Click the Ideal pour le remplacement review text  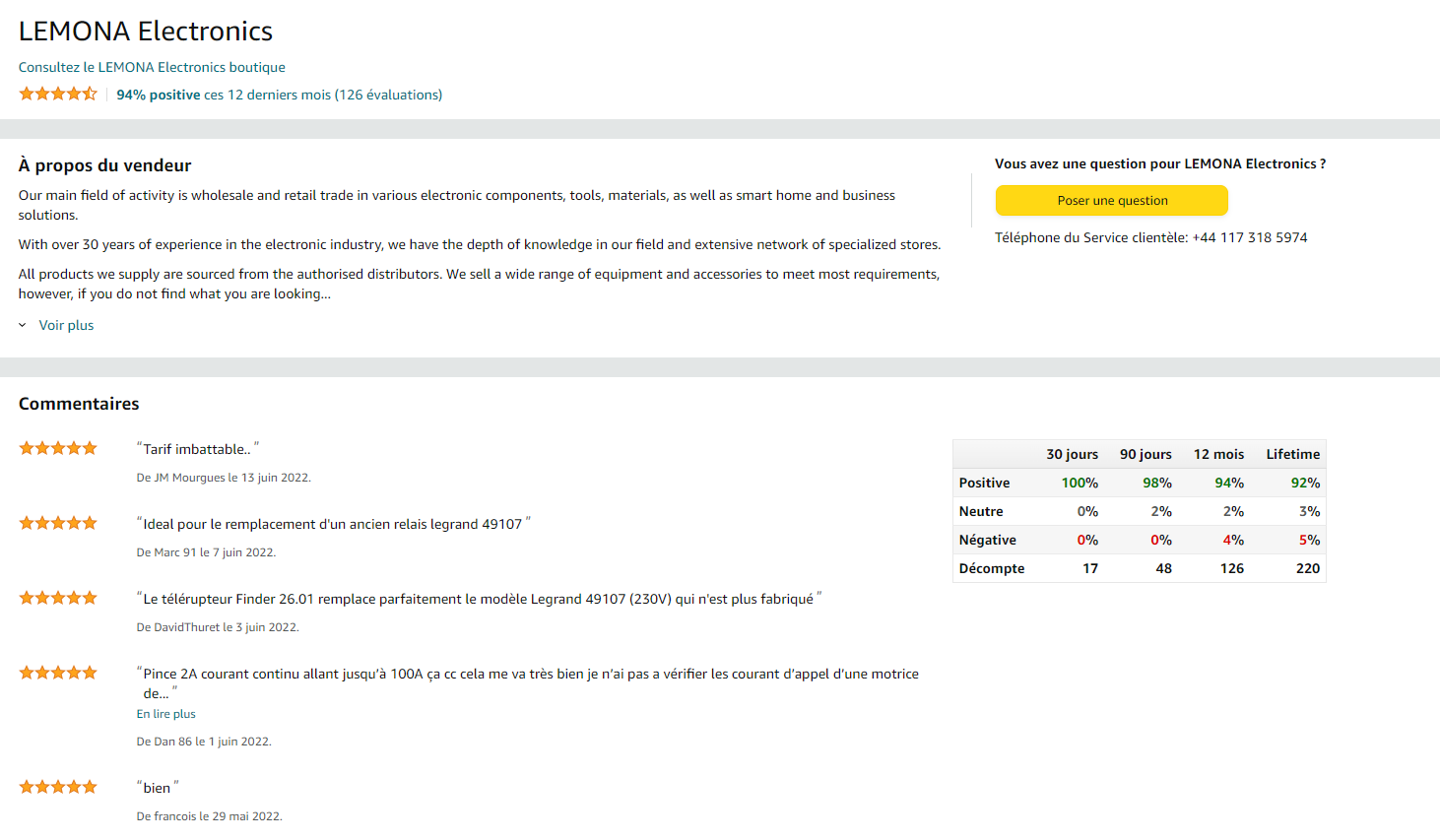click(333, 524)
